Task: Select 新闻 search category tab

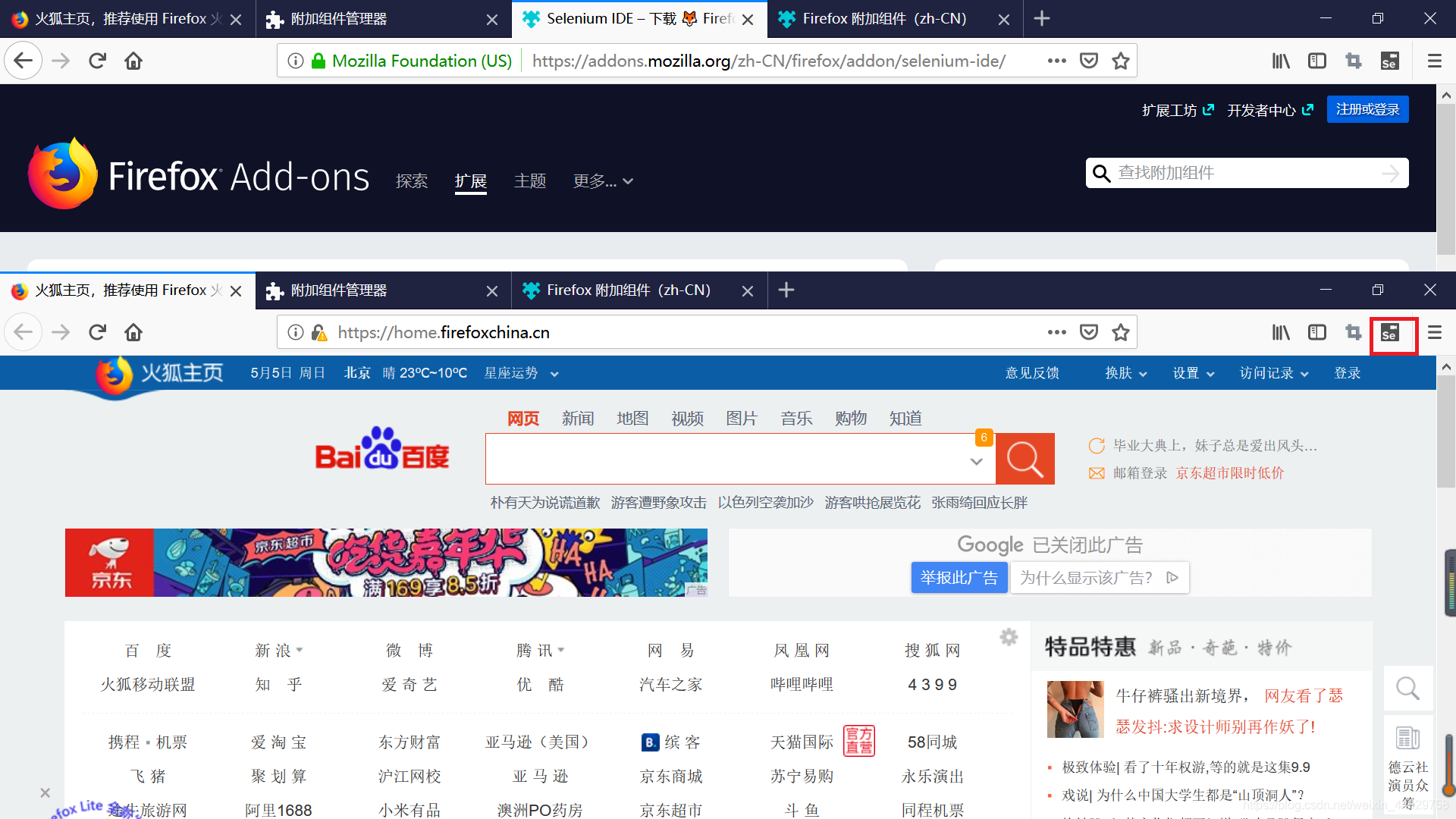Action: pyautogui.click(x=578, y=419)
